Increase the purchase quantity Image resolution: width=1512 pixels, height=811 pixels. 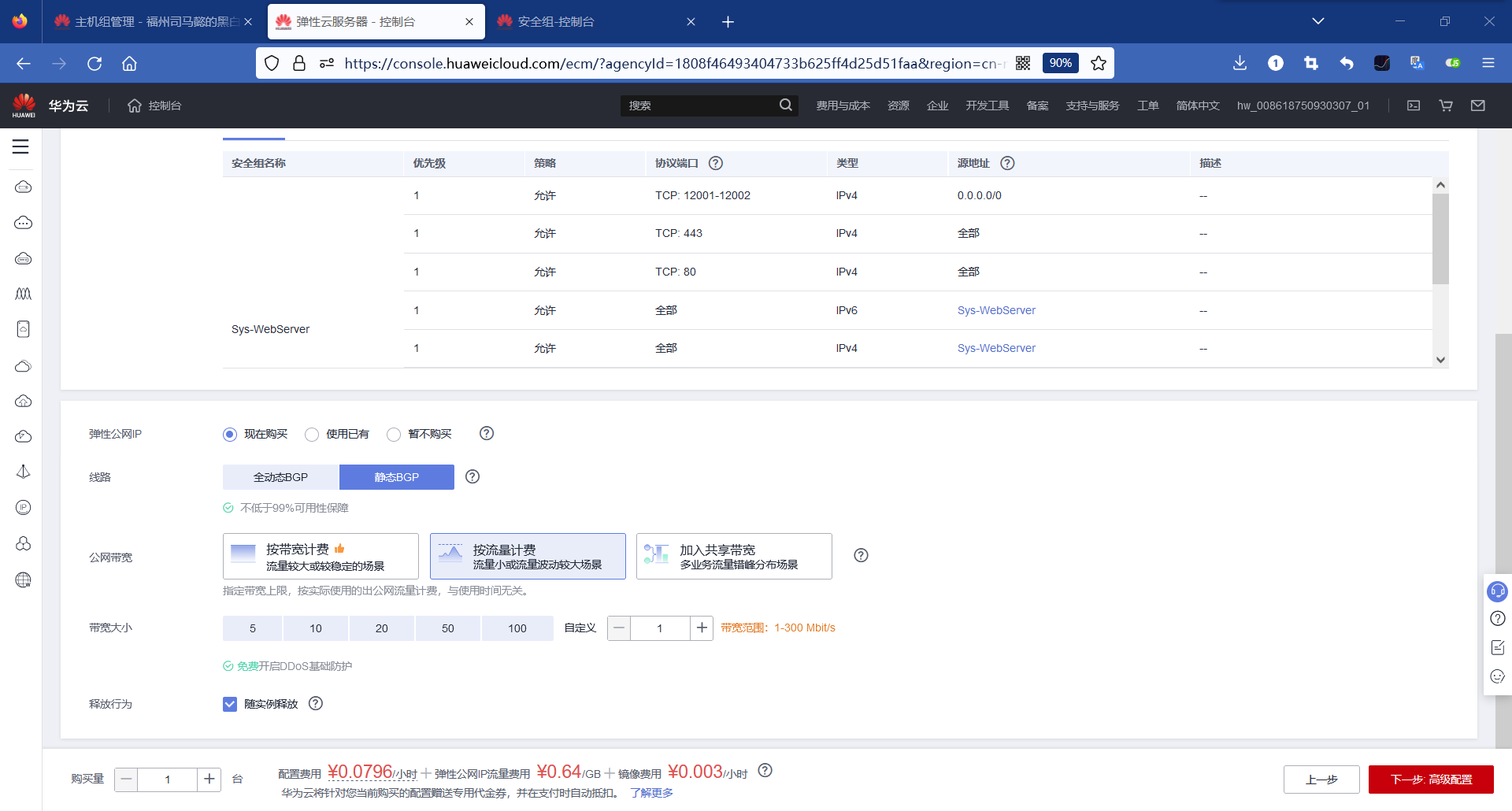coord(209,780)
